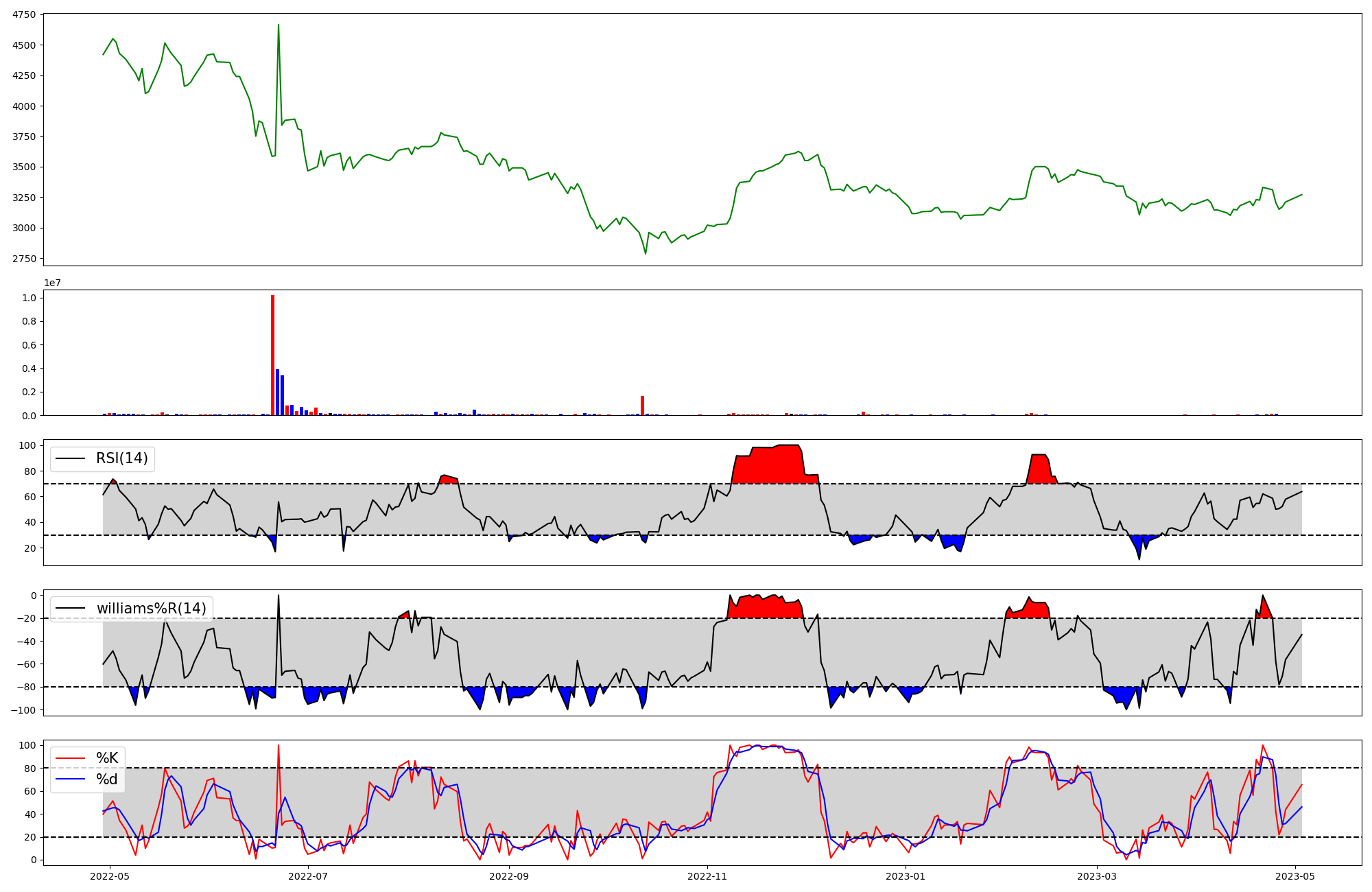This screenshot has width=1372, height=892.
Task: Click the lowest price point near 2780
Action: [646, 253]
